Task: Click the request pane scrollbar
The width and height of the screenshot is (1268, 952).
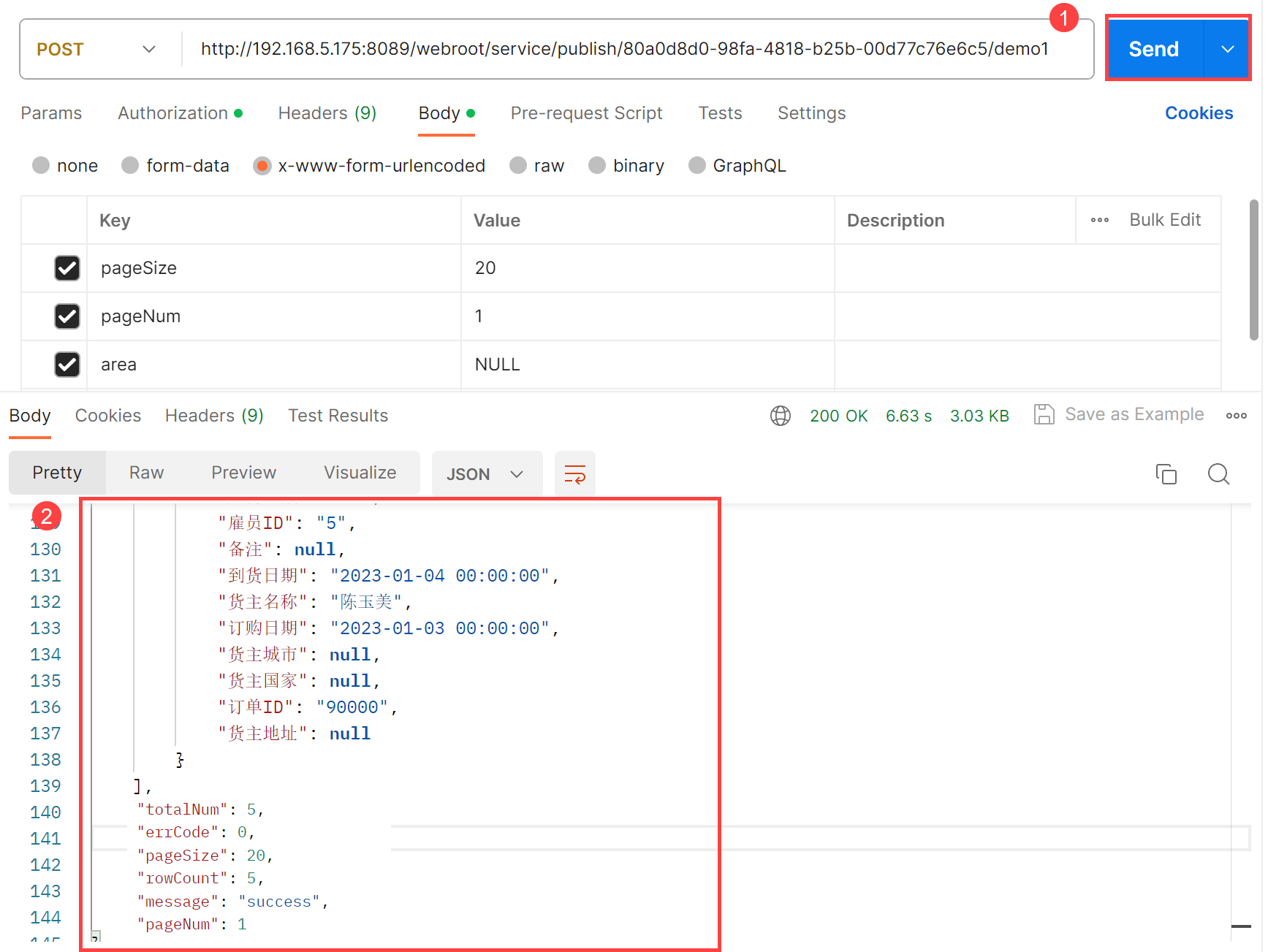Action: [x=1254, y=269]
